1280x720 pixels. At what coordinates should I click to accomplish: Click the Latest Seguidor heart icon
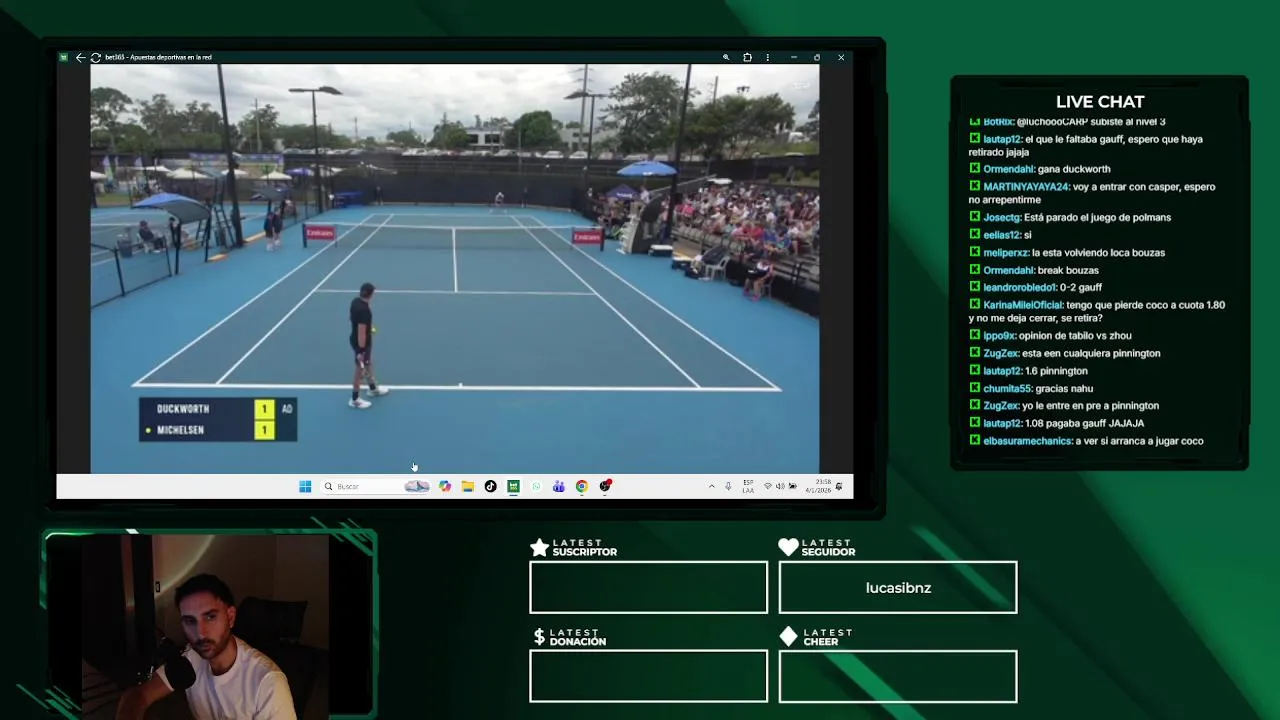pyautogui.click(x=788, y=547)
